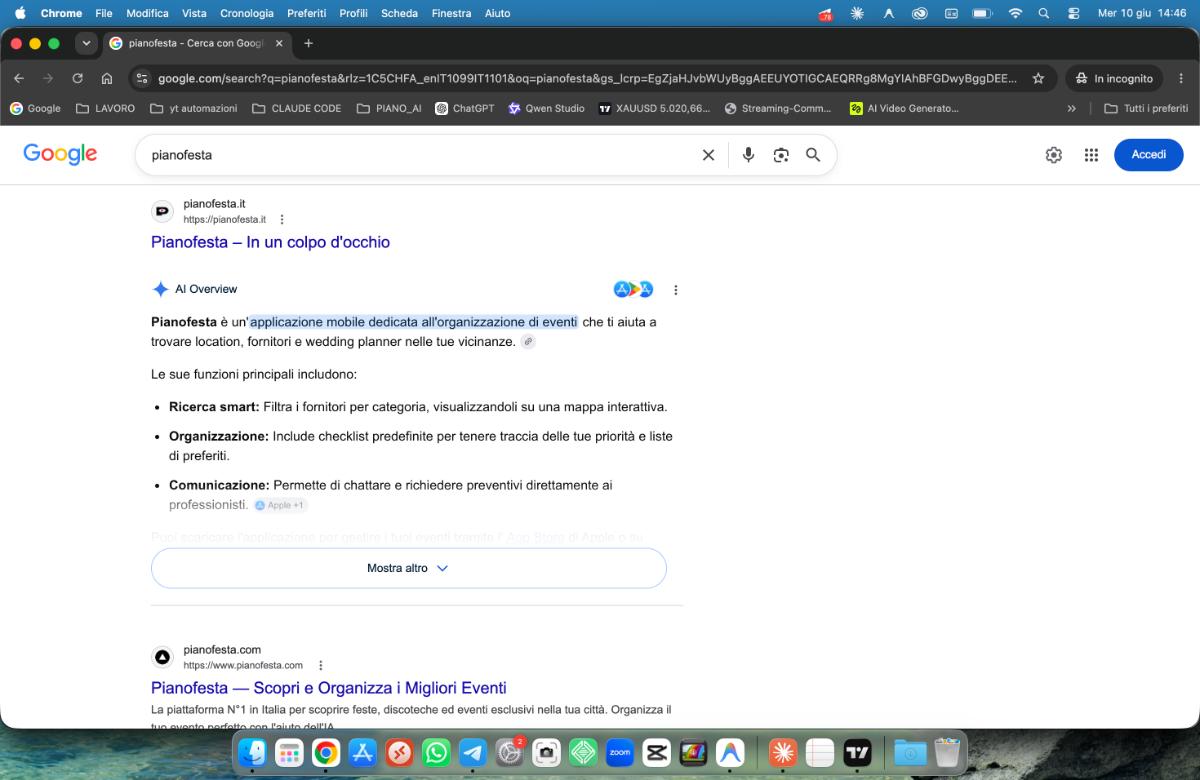Click the Wi-Fi status icon
Image resolution: width=1200 pixels, height=780 pixels.
[x=1015, y=13]
